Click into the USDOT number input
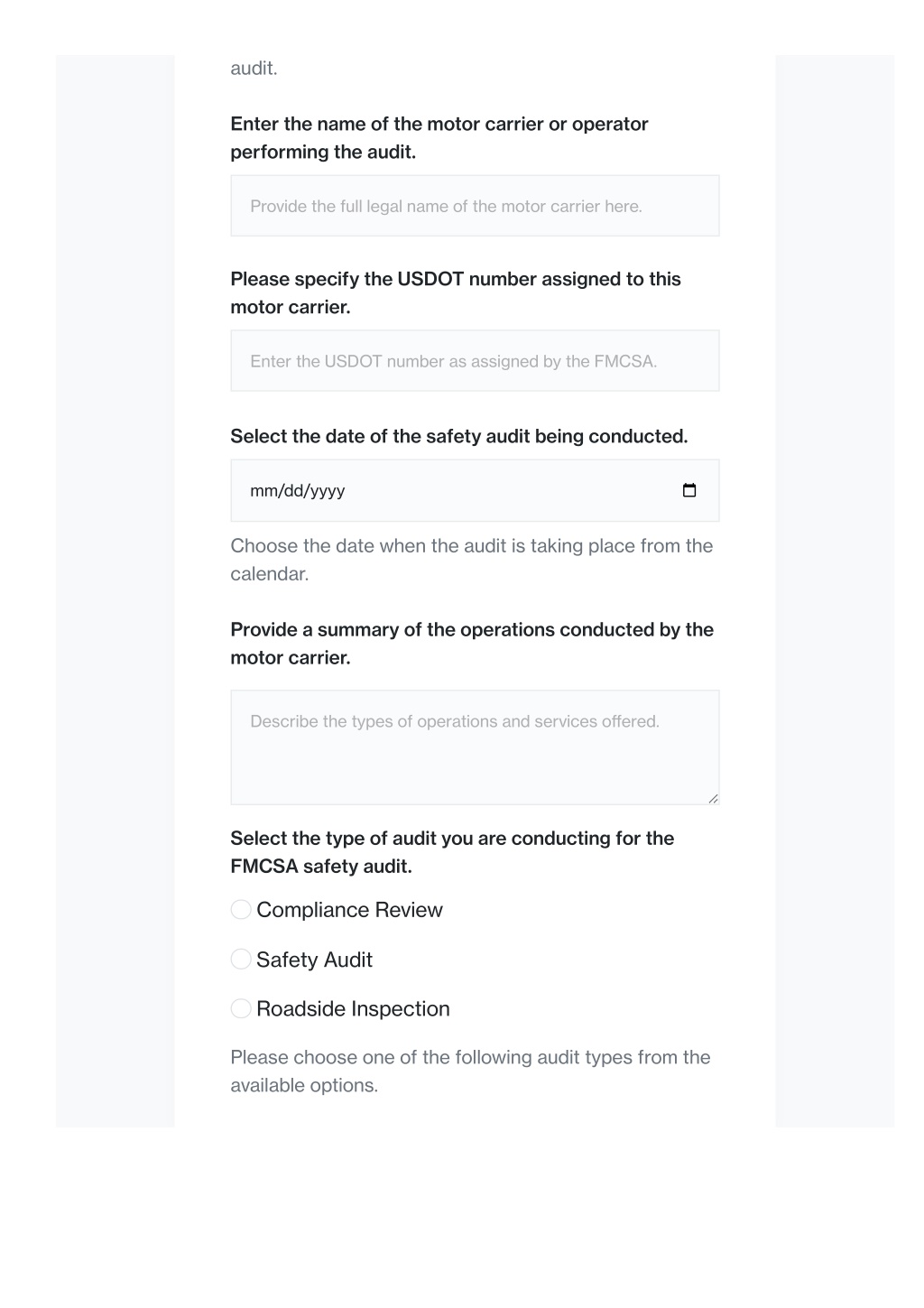 (475, 361)
